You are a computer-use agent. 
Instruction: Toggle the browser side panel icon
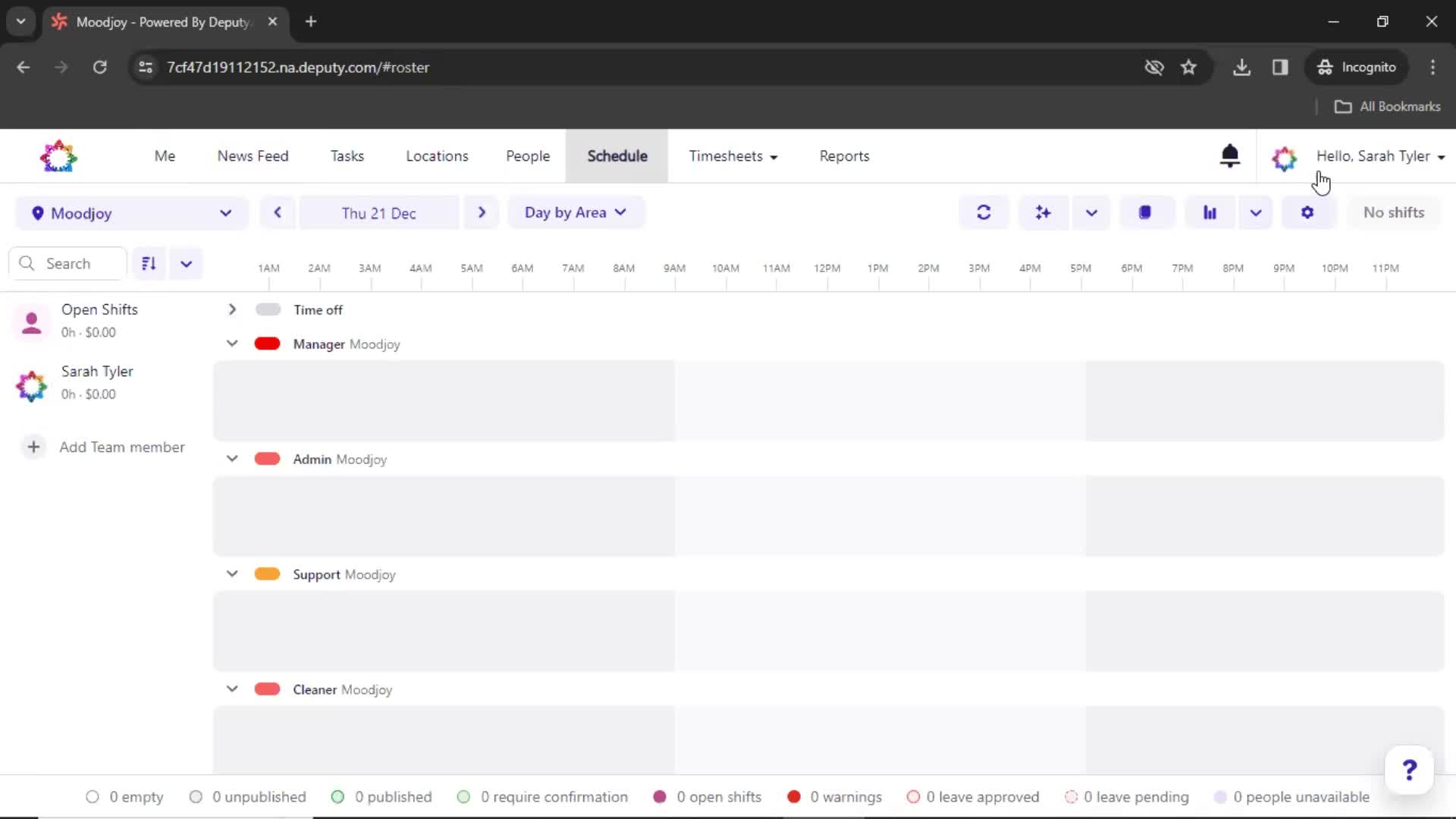(1280, 67)
